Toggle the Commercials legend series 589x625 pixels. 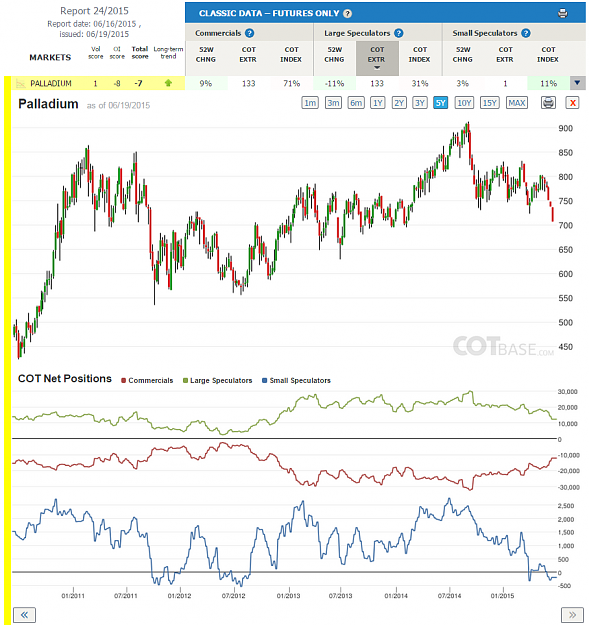pos(147,380)
